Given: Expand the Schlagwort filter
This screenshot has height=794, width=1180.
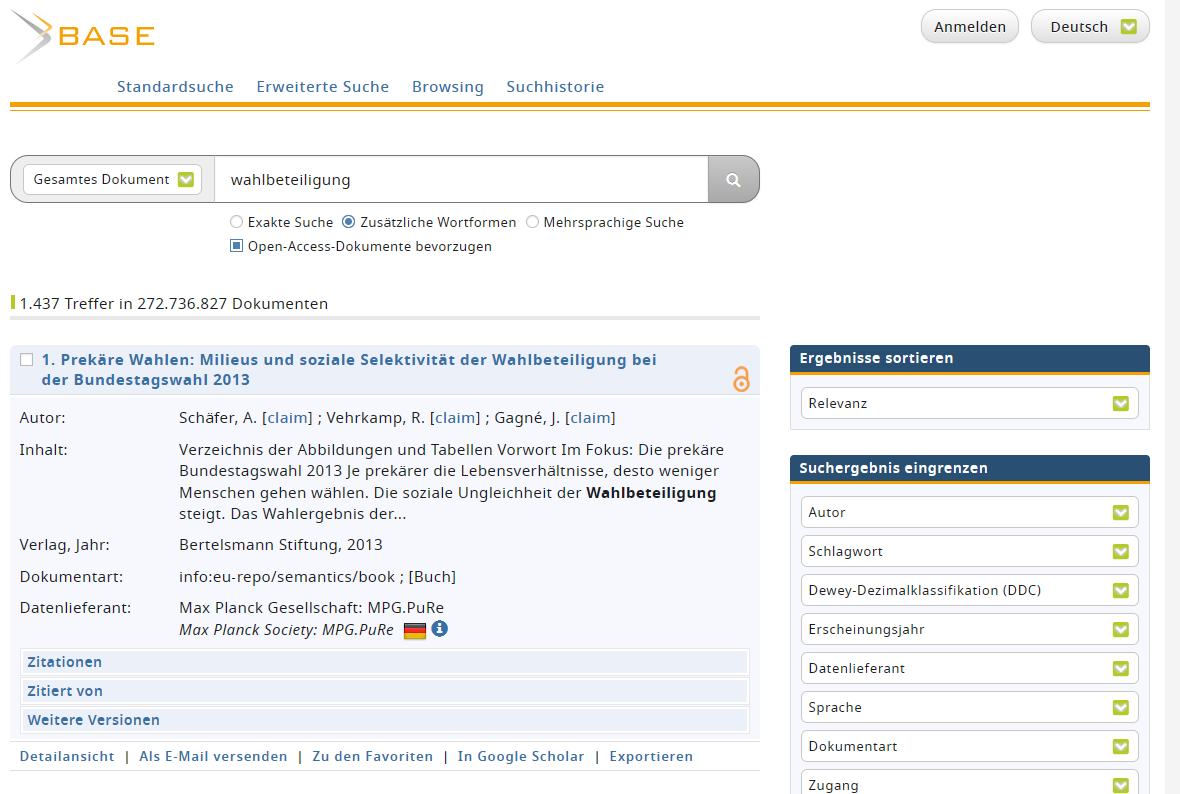Looking at the screenshot, I should 969,552.
